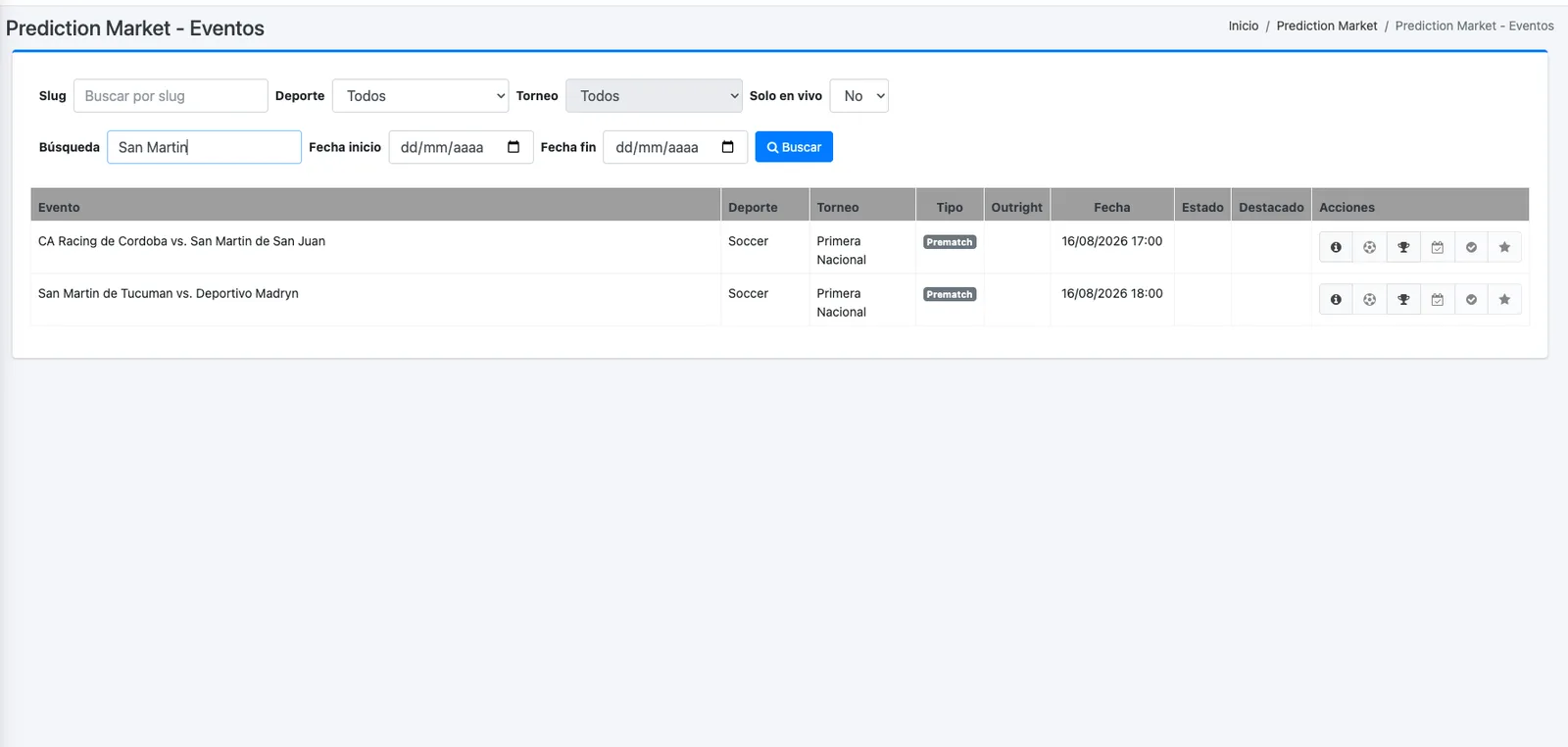Click trophy icon for San Martin de Tucuman event
The height and width of the screenshot is (747, 1568).
pyautogui.click(x=1403, y=299)
